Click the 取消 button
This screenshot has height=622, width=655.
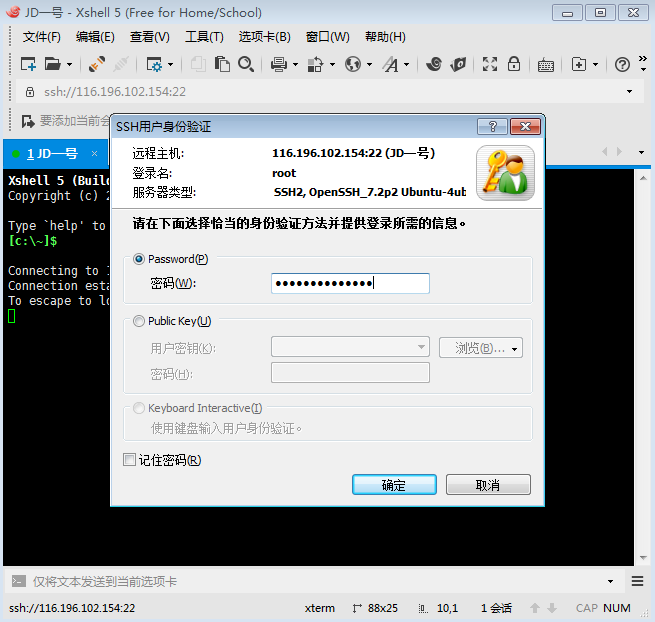(488, 485)
